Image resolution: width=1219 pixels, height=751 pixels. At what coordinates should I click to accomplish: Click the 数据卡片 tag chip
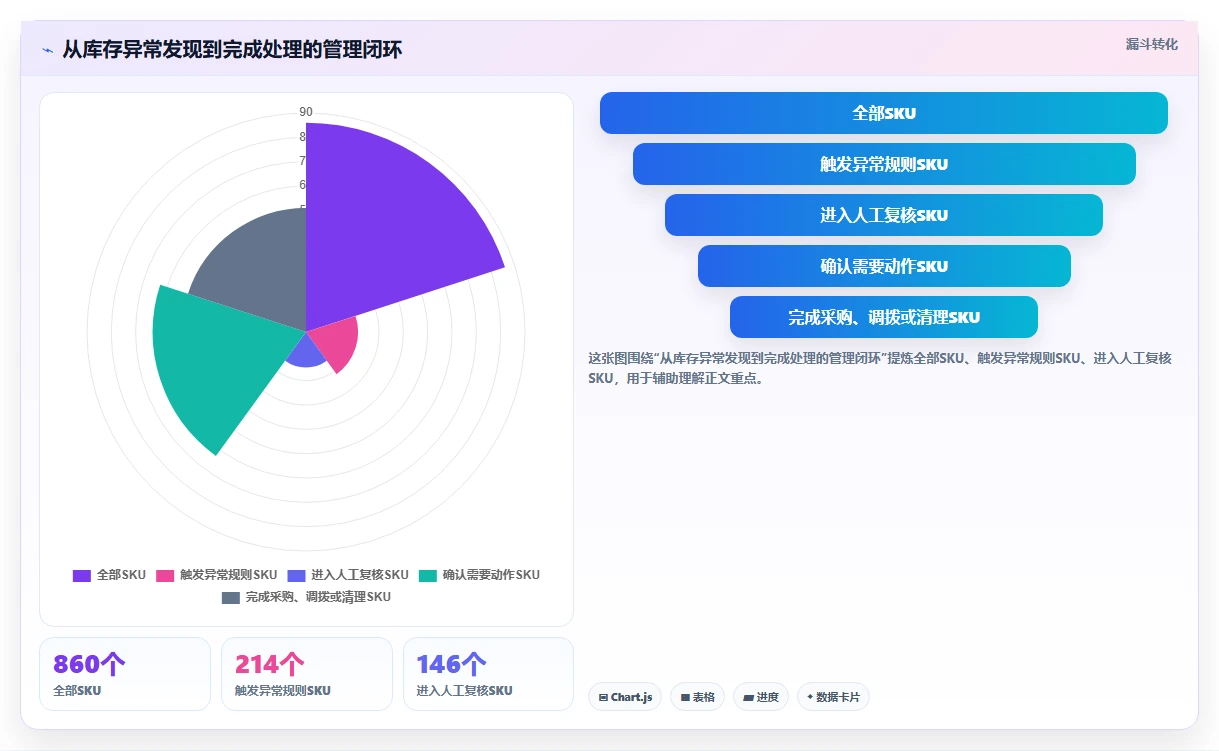pos(833,697)
